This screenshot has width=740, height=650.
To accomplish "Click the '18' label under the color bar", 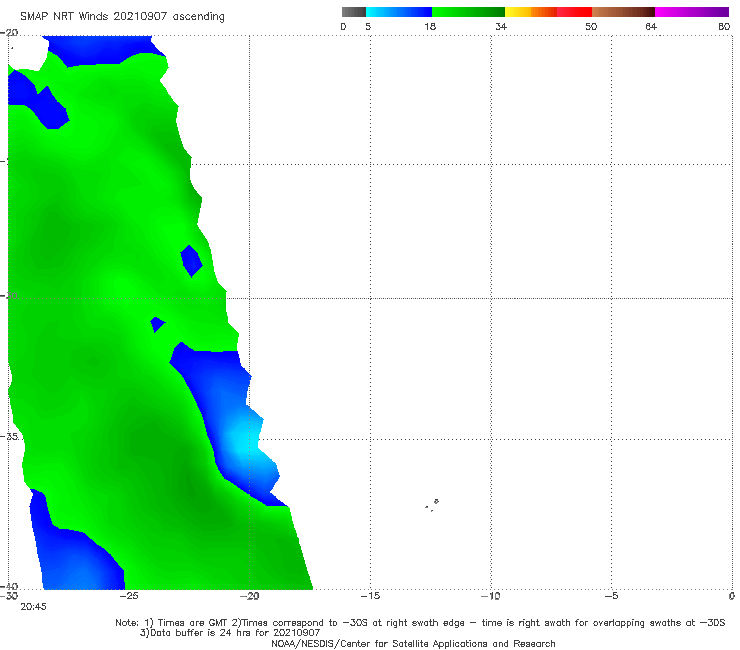I will coord(430,27).
